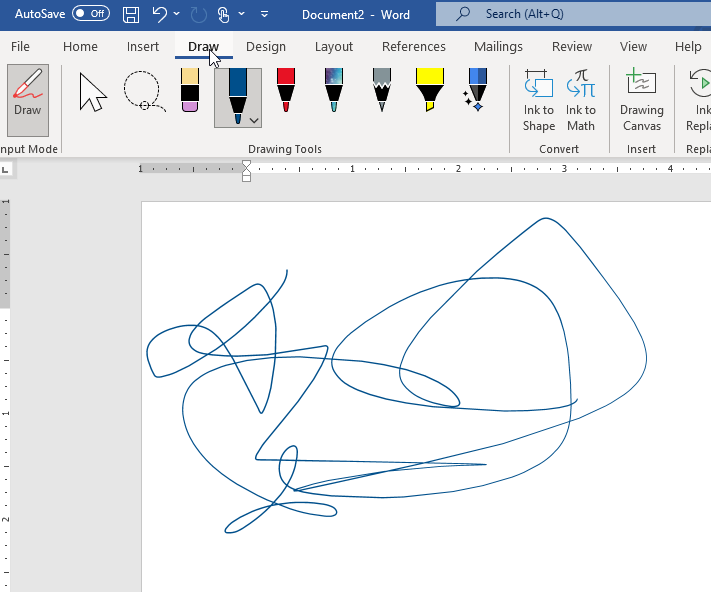Click the Search (Alt+Q) box
This screenshot has width=711, height=592.
[x=573, y=14]
